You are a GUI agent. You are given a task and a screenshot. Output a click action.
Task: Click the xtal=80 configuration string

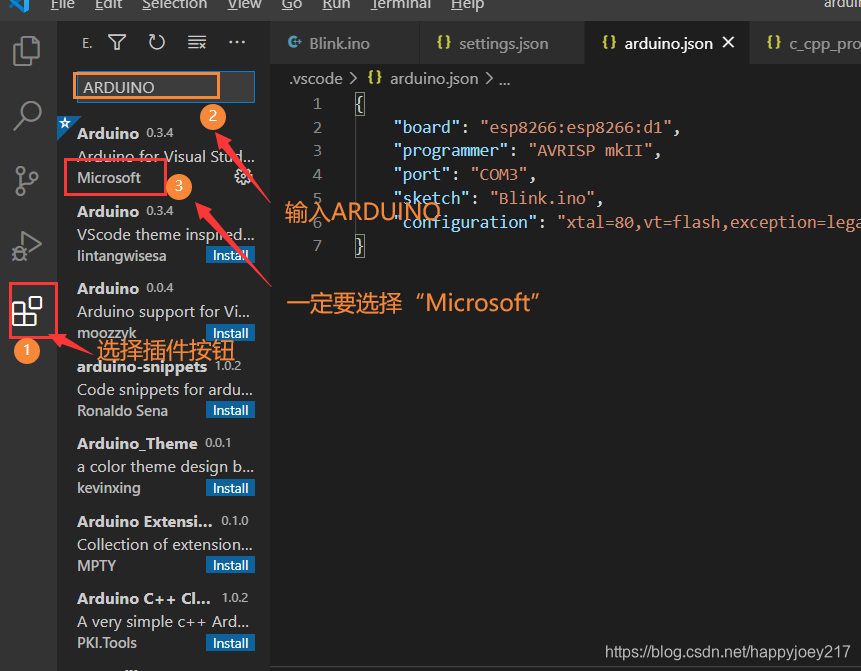tap(708, 222)
